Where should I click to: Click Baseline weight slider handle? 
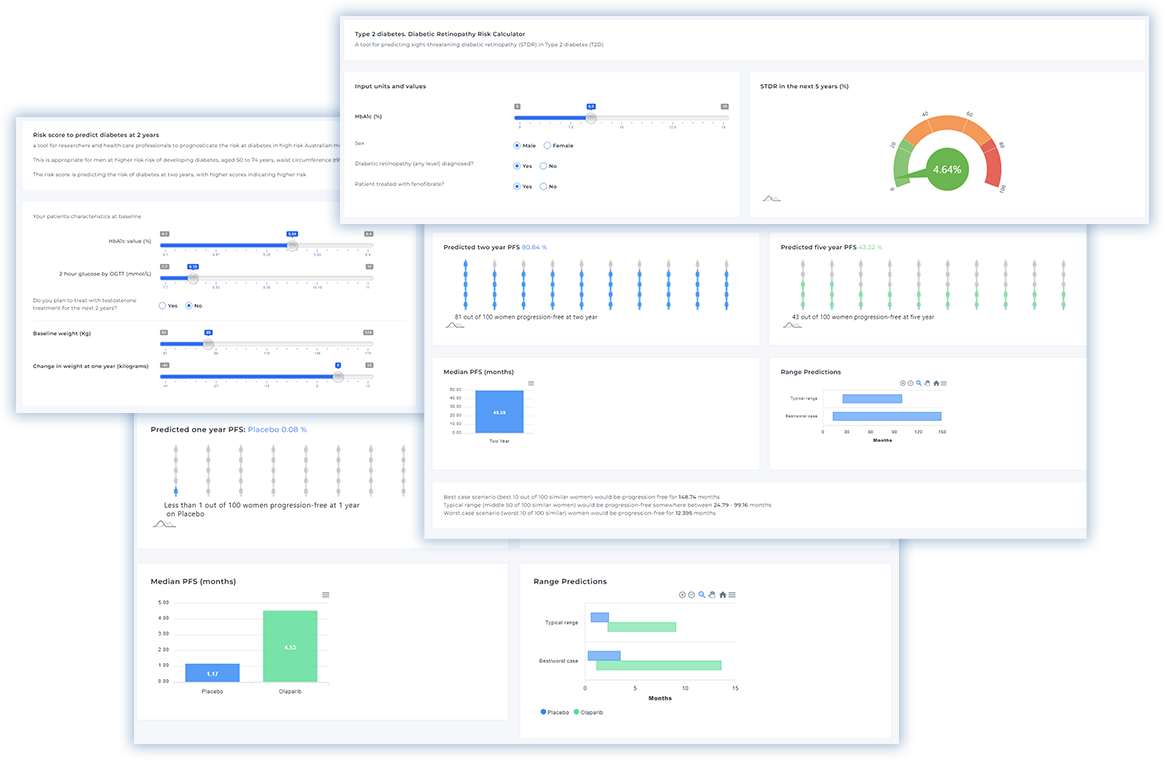click(208, 344)
